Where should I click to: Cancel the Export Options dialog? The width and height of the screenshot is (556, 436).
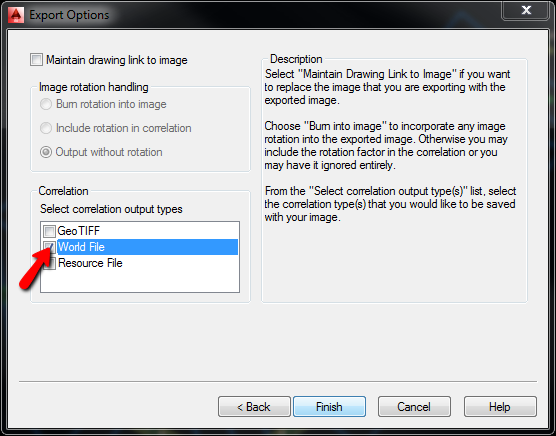click(414, 407)
